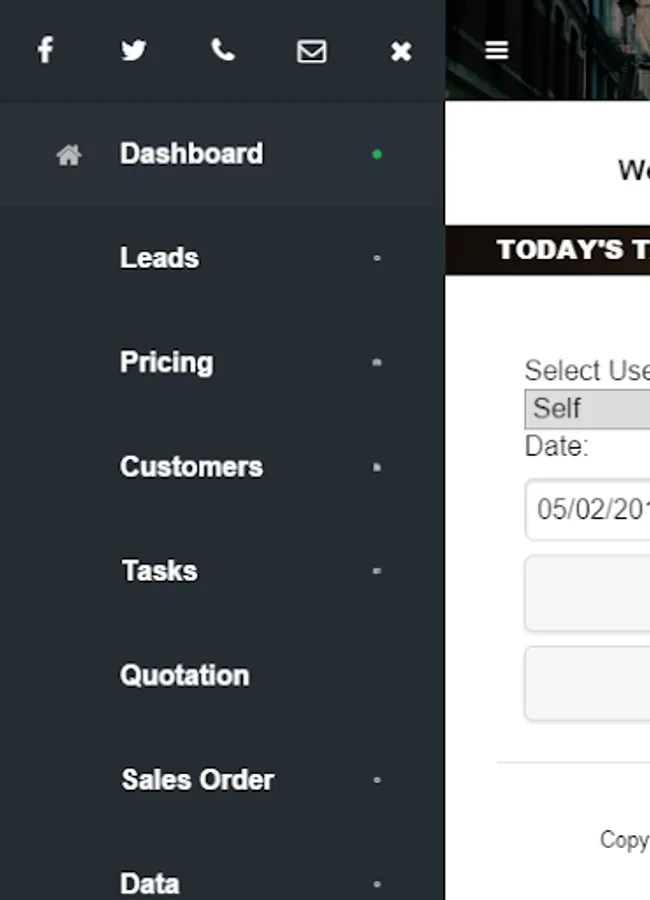Screen dimensions: 650x900
Task: Click the Date input field
Action: pos(588,510)
